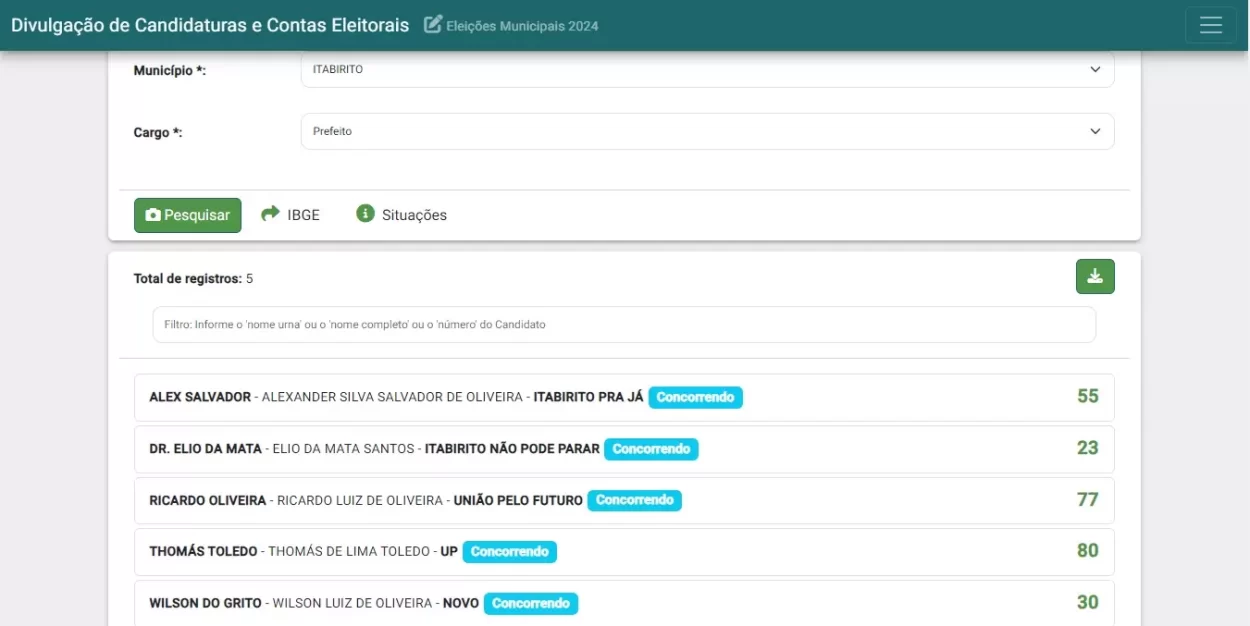Click the Concorrendo badge for WILSON DO GRITO
The height and width of the screenshot is (626, 1250).
click(531, 603)
